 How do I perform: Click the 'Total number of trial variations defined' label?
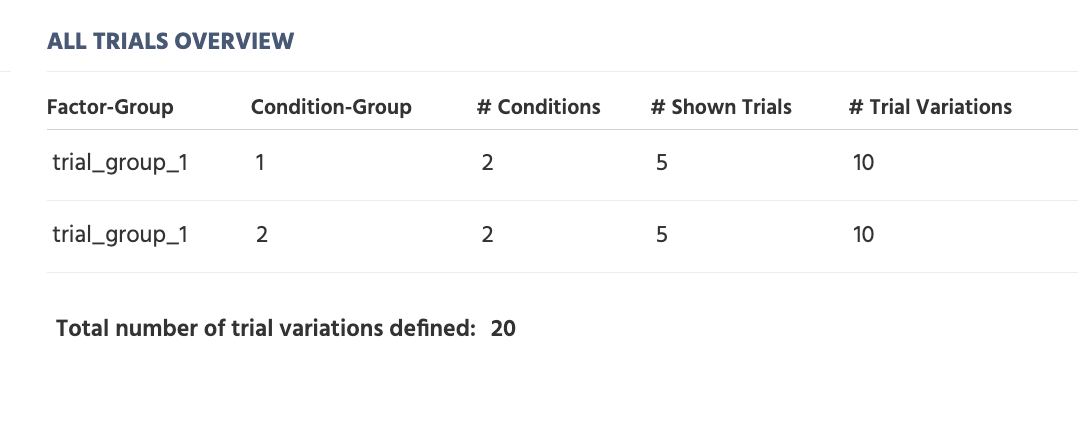[x=265, y=328]
